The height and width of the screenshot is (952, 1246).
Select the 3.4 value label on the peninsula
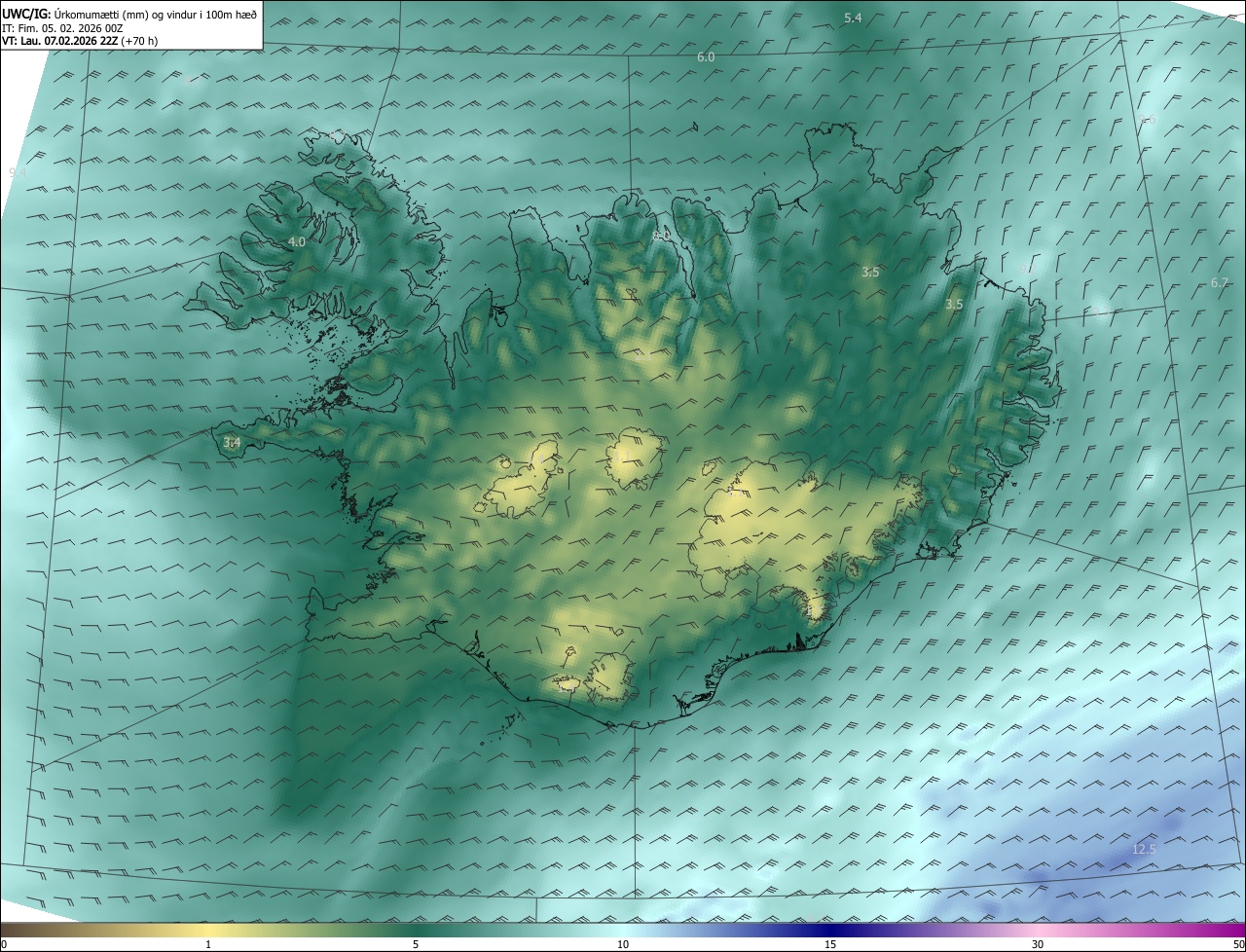232,443
